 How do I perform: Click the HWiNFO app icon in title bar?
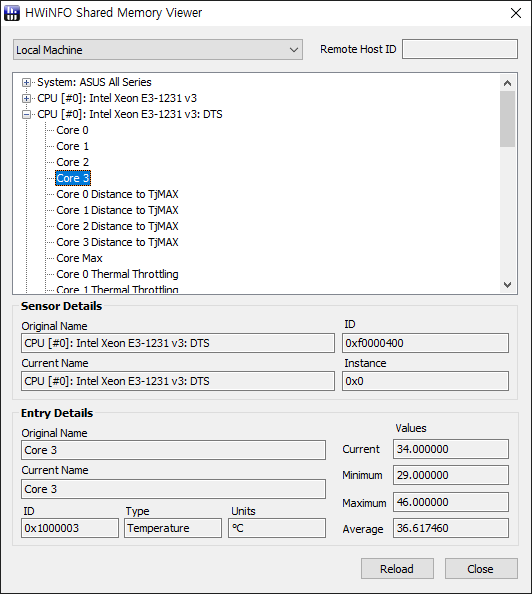[x=11, y=13]
